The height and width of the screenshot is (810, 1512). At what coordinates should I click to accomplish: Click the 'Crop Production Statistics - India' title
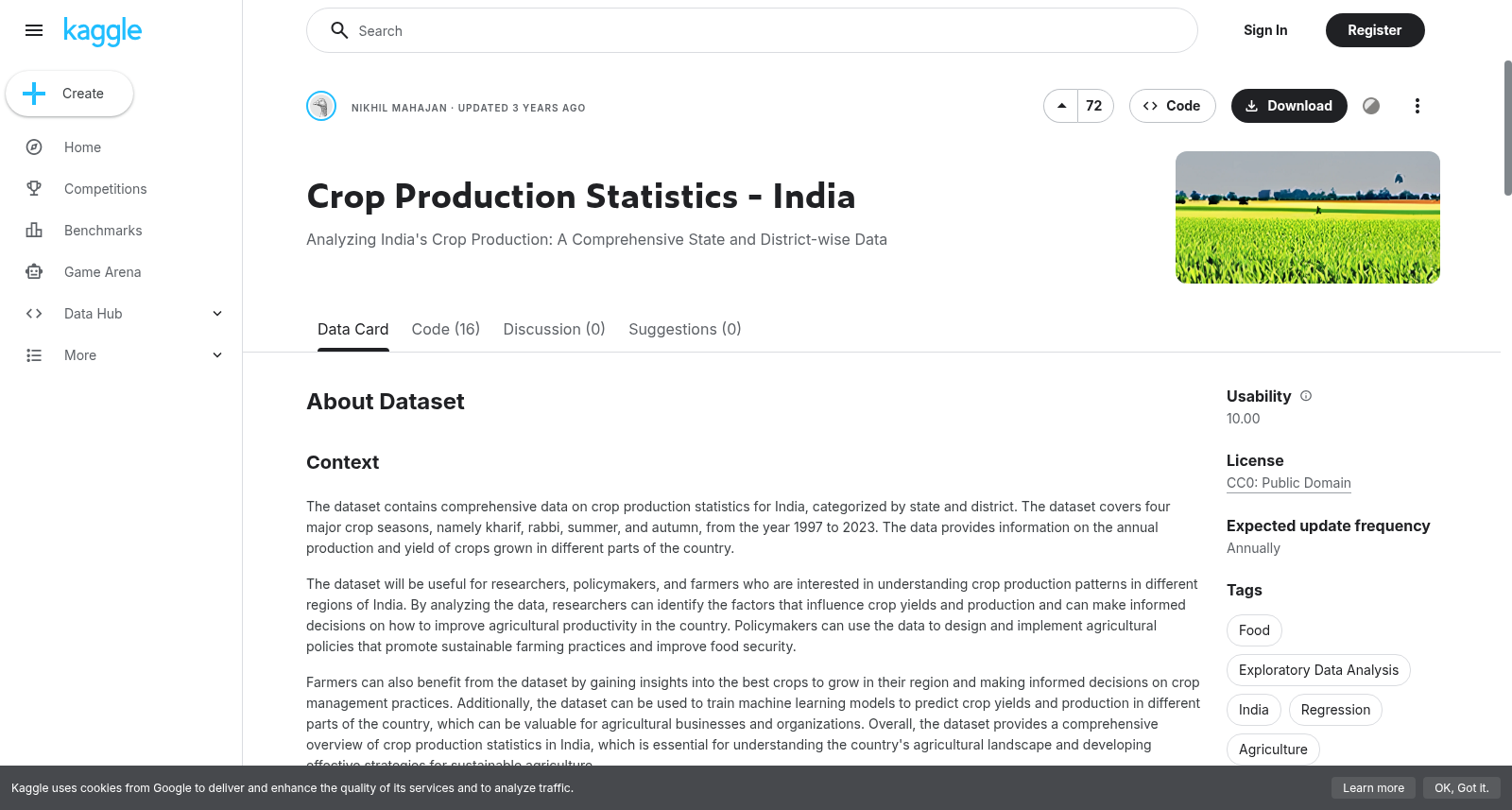580,197
